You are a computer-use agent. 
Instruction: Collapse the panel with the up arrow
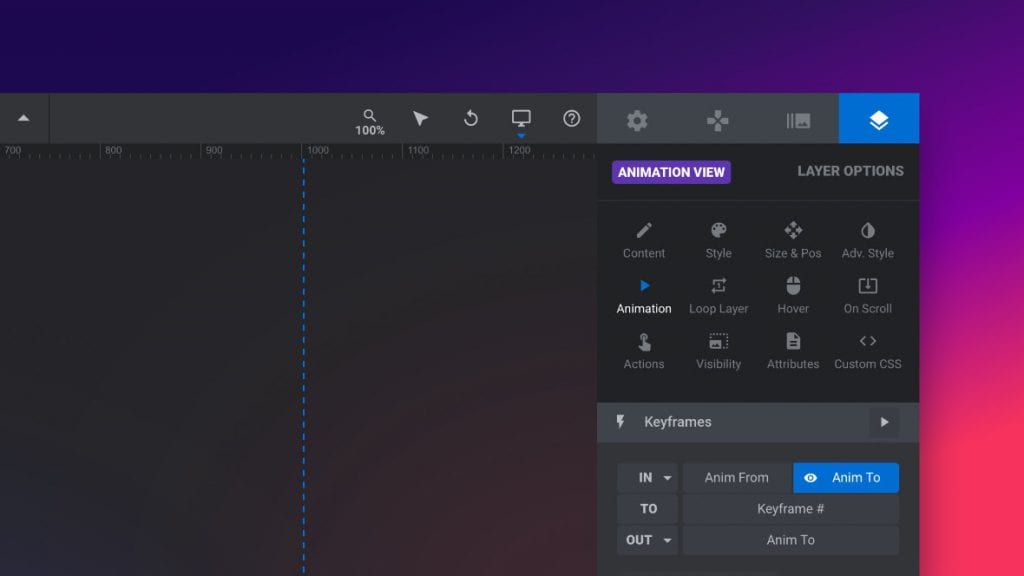pos(24,118)
